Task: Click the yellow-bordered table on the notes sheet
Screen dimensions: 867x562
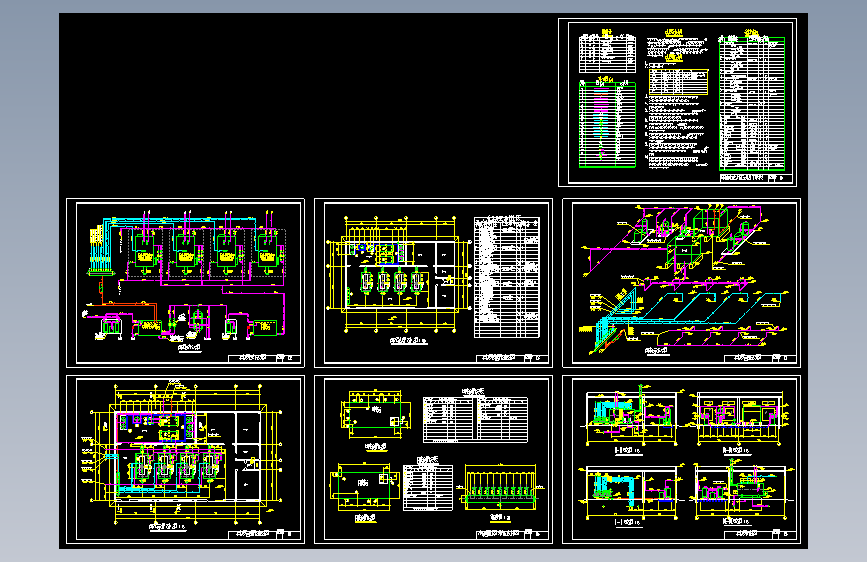Action: [678, 82]
